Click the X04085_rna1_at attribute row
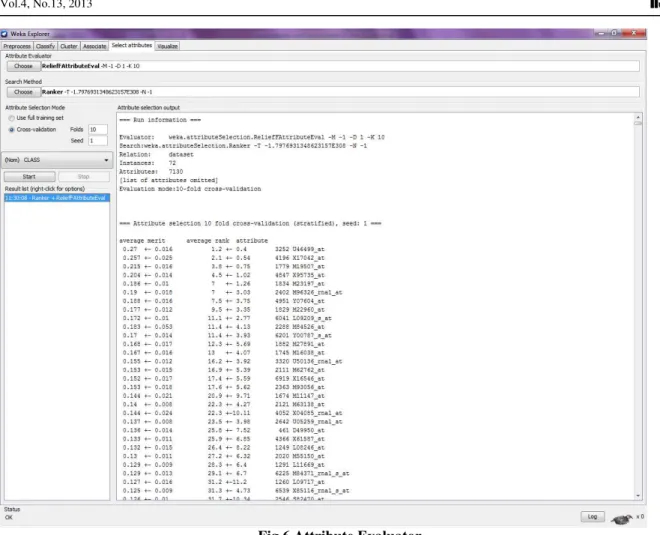Image resolution: width=660 pixels, height=535 pixels. (232, 413)
